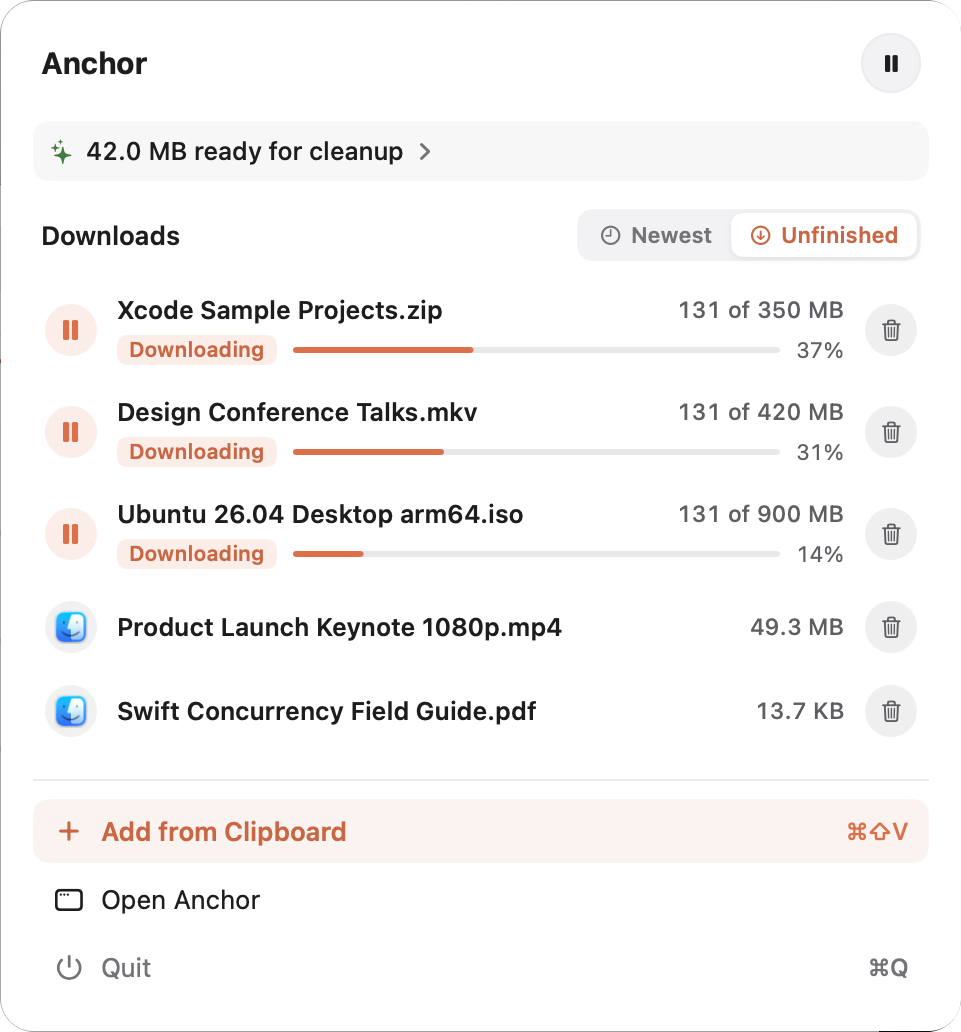Screen dimensions: 961x1032
Task: Switch to the Unfinished tab
Action: pyautogui.click(x=824, y=235)
